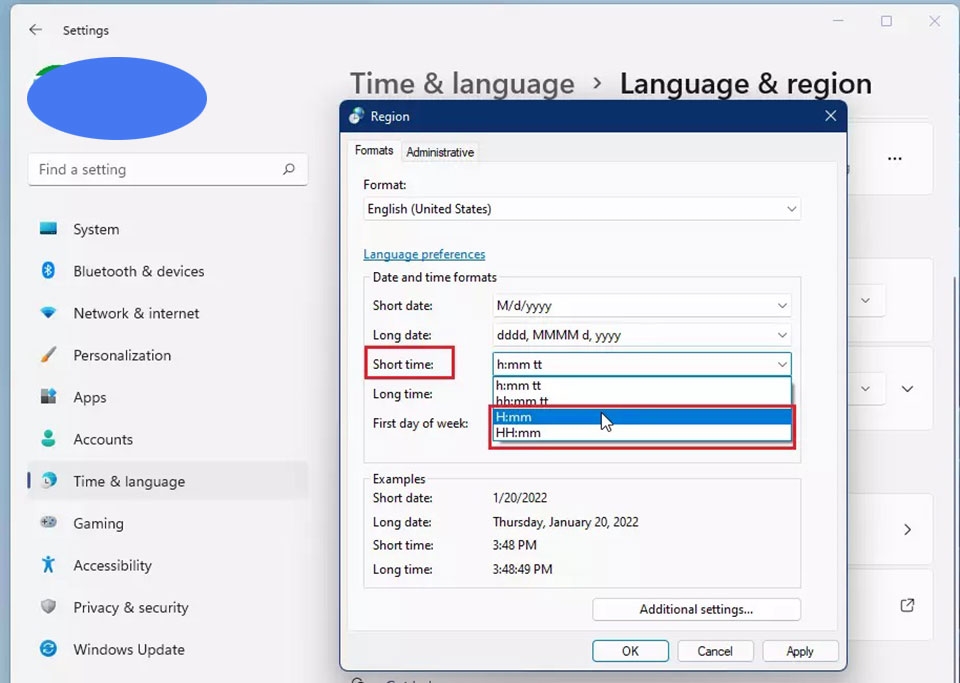Select the Formats tab
Screen dimensions: 960x683
[x=373, y=150]
